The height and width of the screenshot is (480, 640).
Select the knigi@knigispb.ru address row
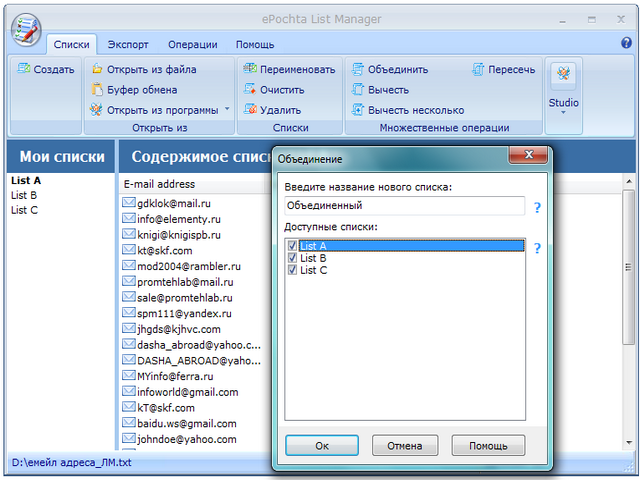(x=179, y=235)
